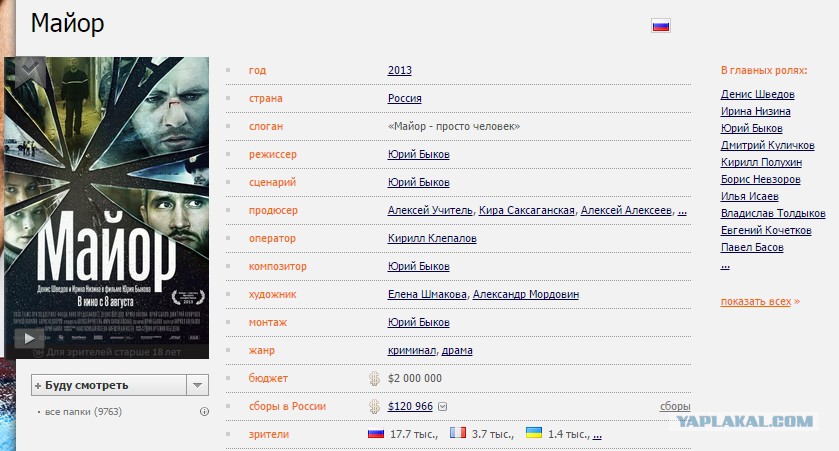The width and height of the screenshot is (839, 451).
Task: Select the slogan text «Майор - просто человек»
Action: [x=454, y=126]
